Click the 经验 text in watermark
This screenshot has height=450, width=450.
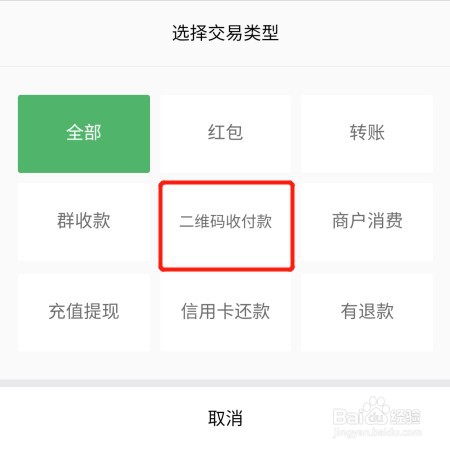coord(405,417)
